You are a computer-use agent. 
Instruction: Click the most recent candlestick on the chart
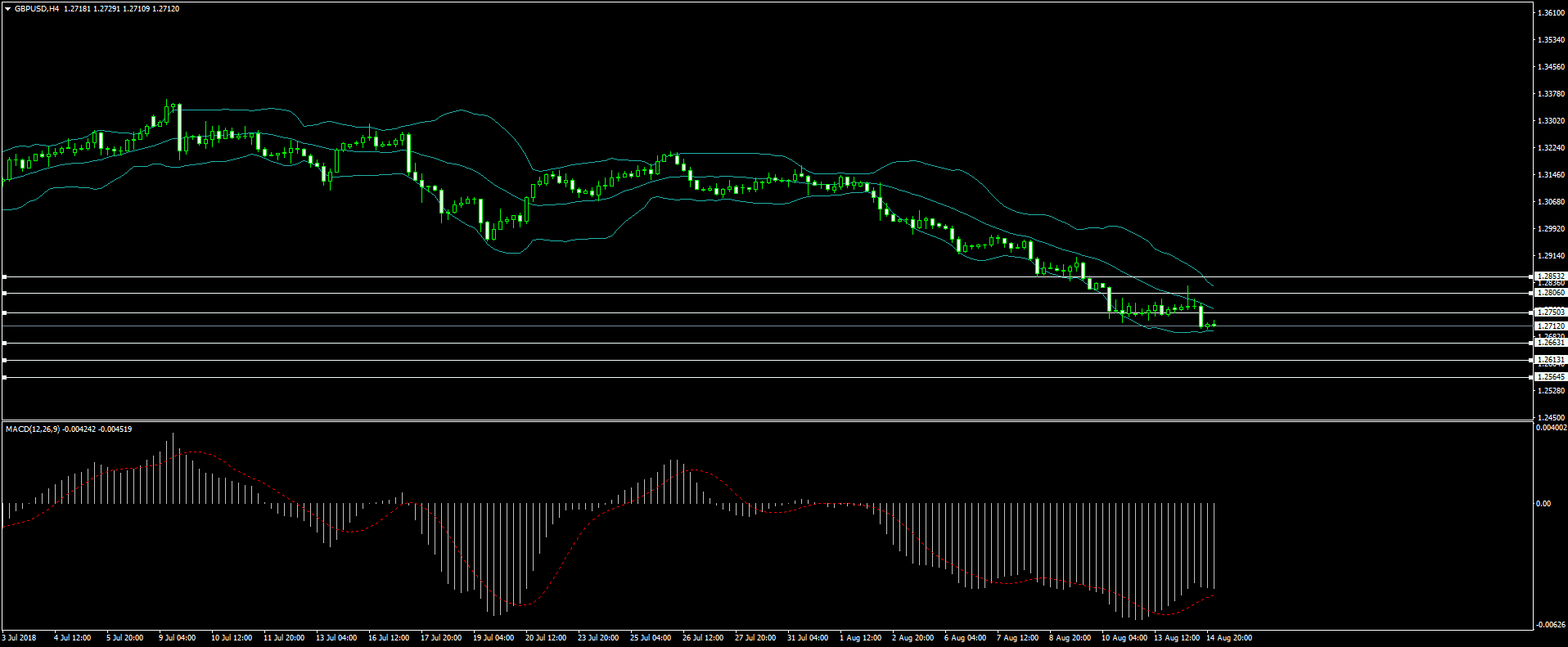pyautogui.click(x=1214, y=325)
